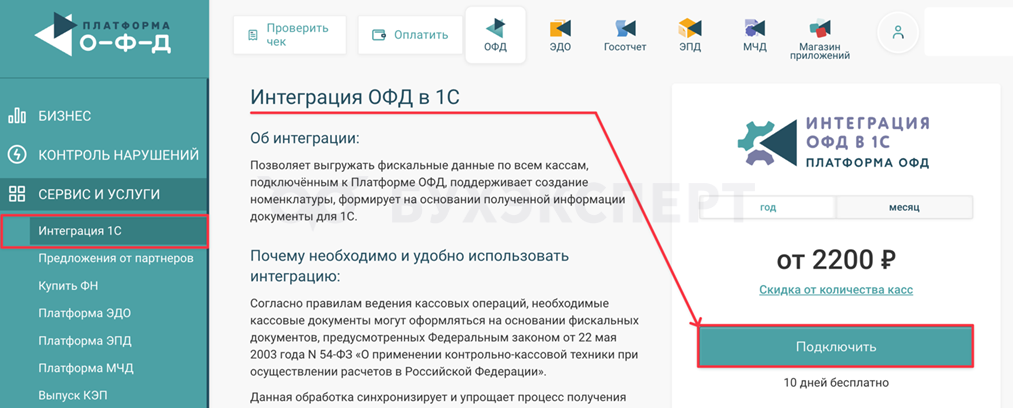The image size is (1013, 408).
Task: Select the месяц billing period
Action: pyautogui.click(x=904, y=207)
